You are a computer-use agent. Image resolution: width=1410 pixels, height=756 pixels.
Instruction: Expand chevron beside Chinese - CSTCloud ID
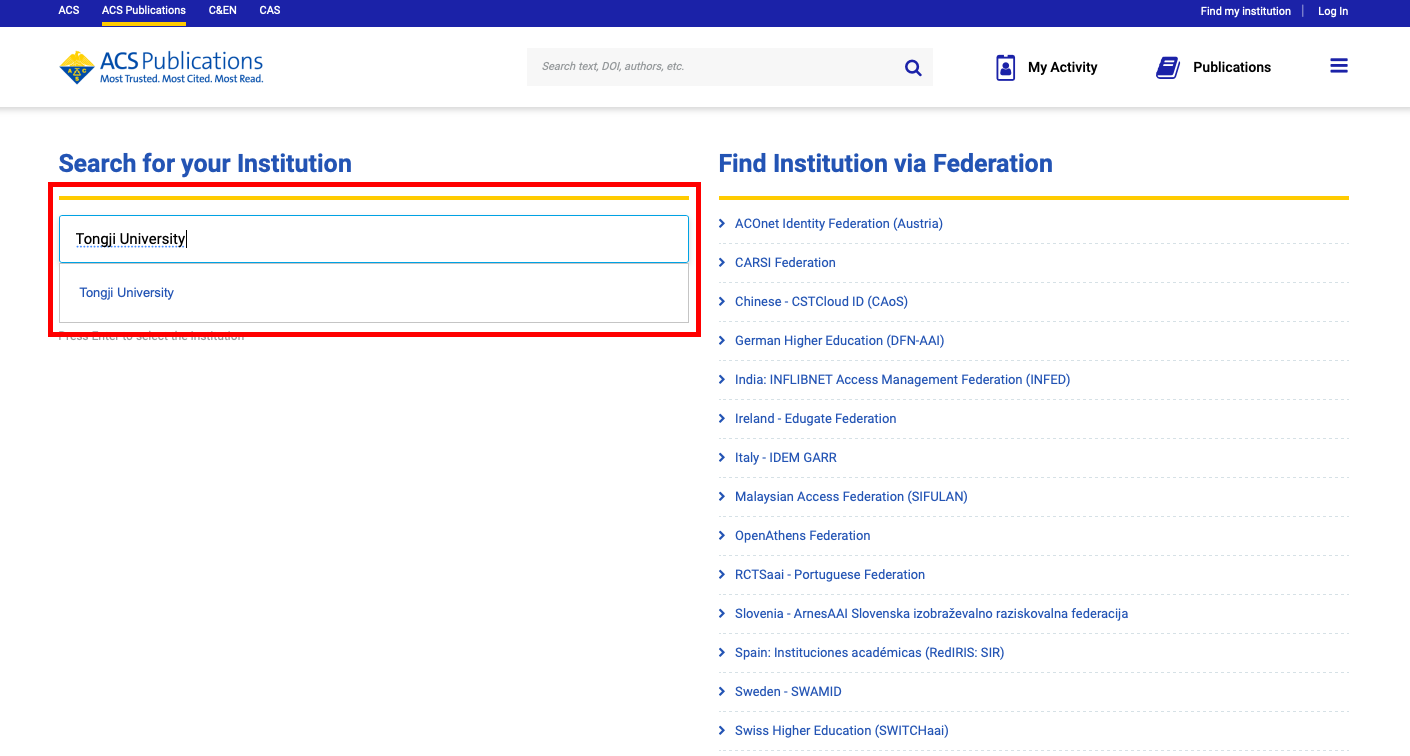point(722,301)
